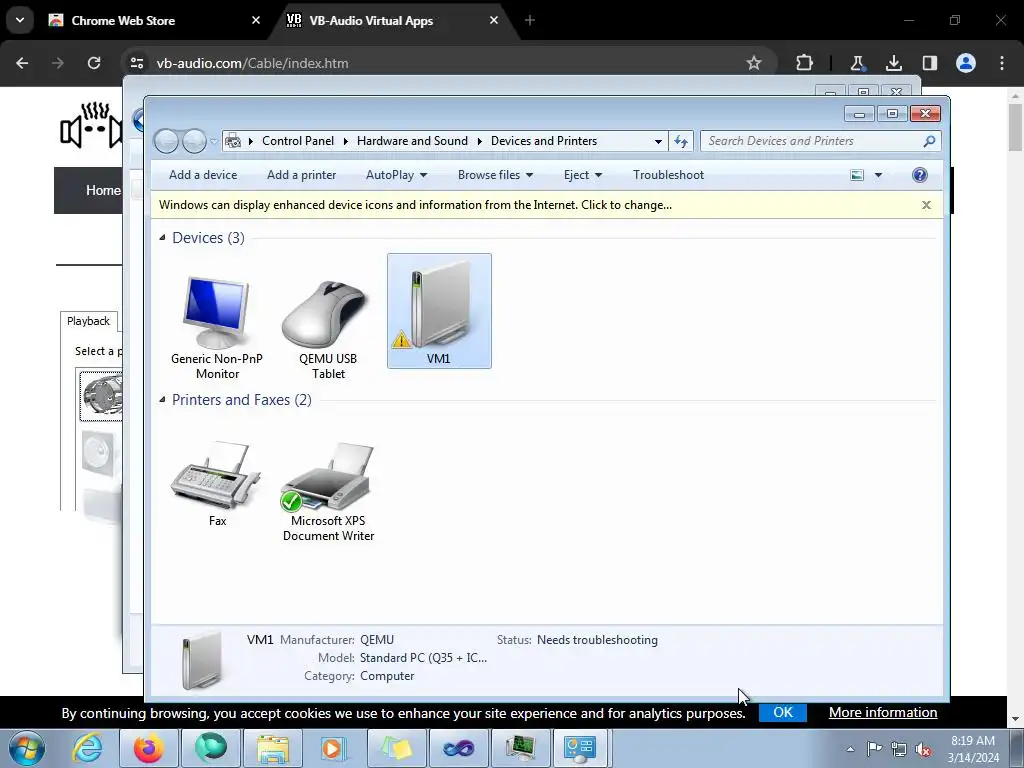Viewport: 1024px width, 768px height.
Task: Click Add a device
Action: point(203,175)
